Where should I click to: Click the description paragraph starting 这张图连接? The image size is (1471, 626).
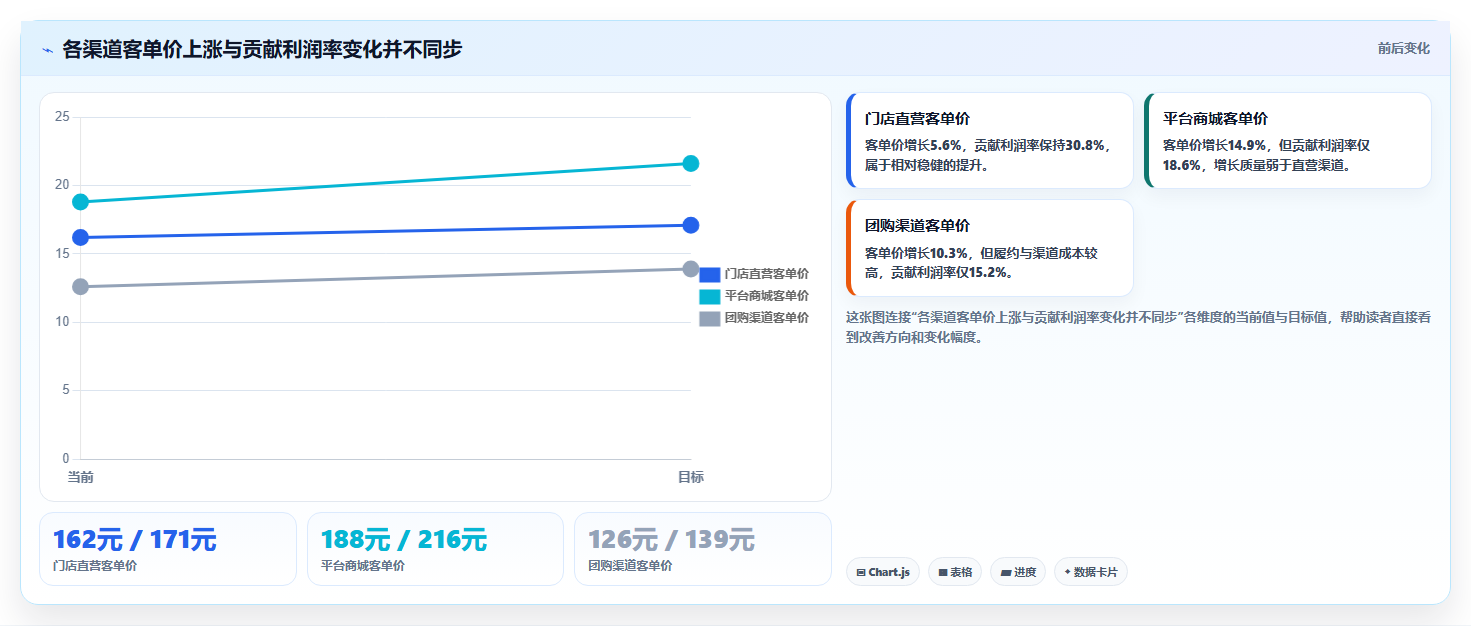[1138, 327]
